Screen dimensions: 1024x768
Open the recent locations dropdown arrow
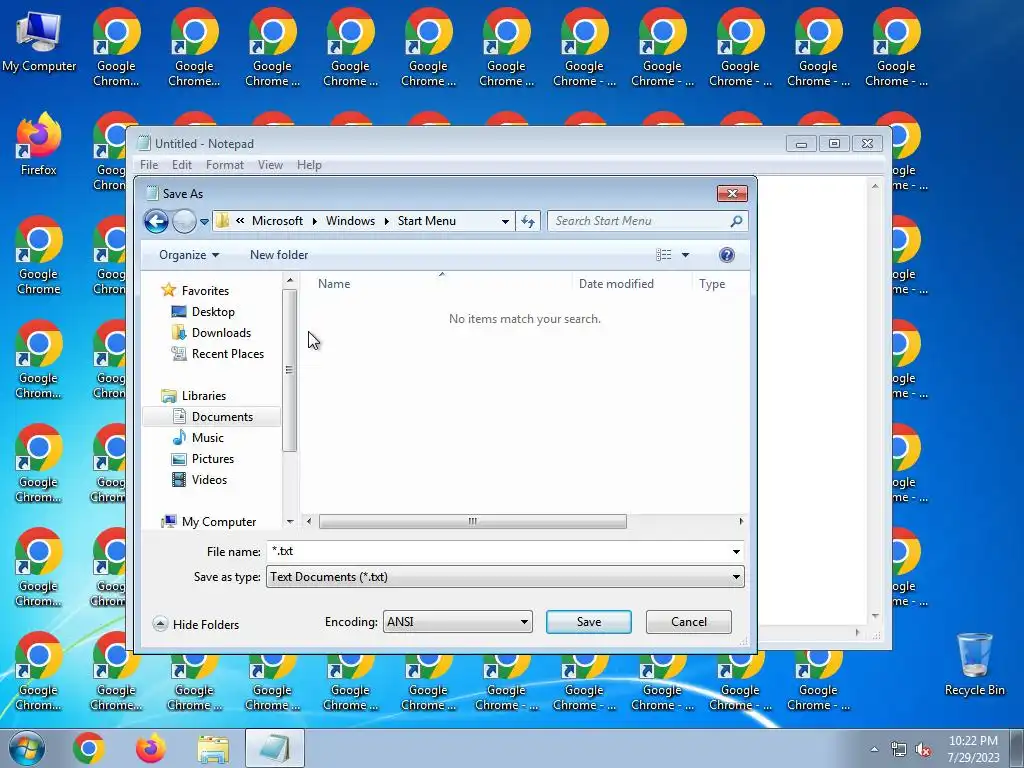coord(204,222)
